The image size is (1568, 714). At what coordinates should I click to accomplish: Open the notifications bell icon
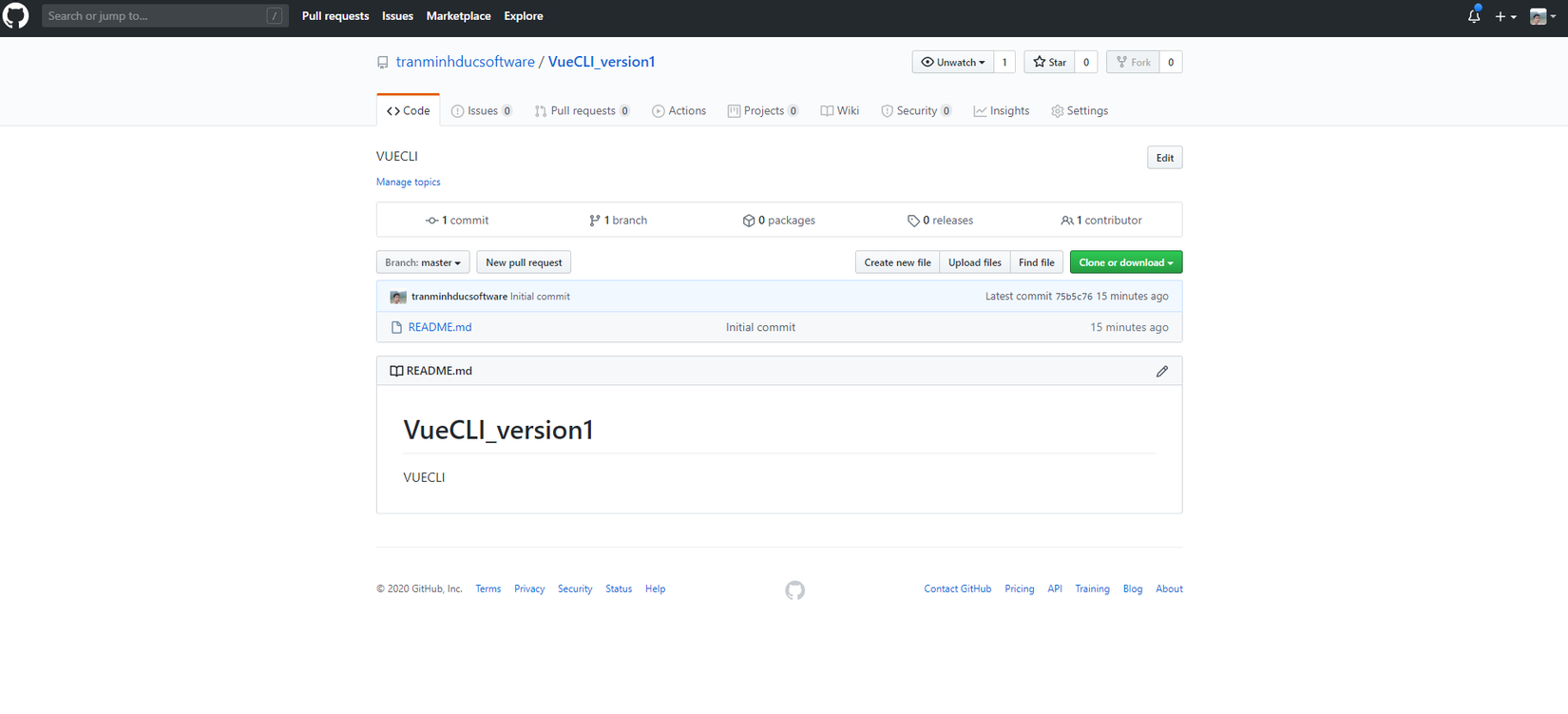tap(1474, 16)
